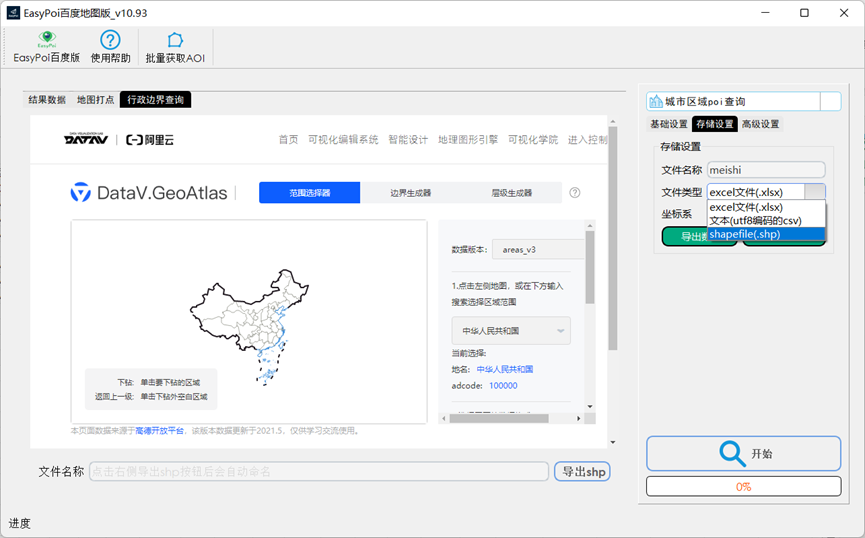Screen dimensions: 865x538
Task: Open the 中华人民共和国 region dropdown
Action: 511,331
